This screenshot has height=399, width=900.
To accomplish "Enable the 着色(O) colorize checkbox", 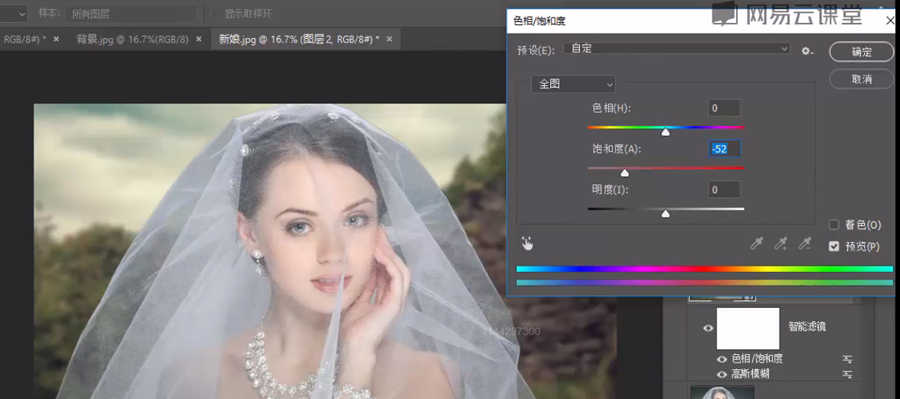I will coord(834,224).
